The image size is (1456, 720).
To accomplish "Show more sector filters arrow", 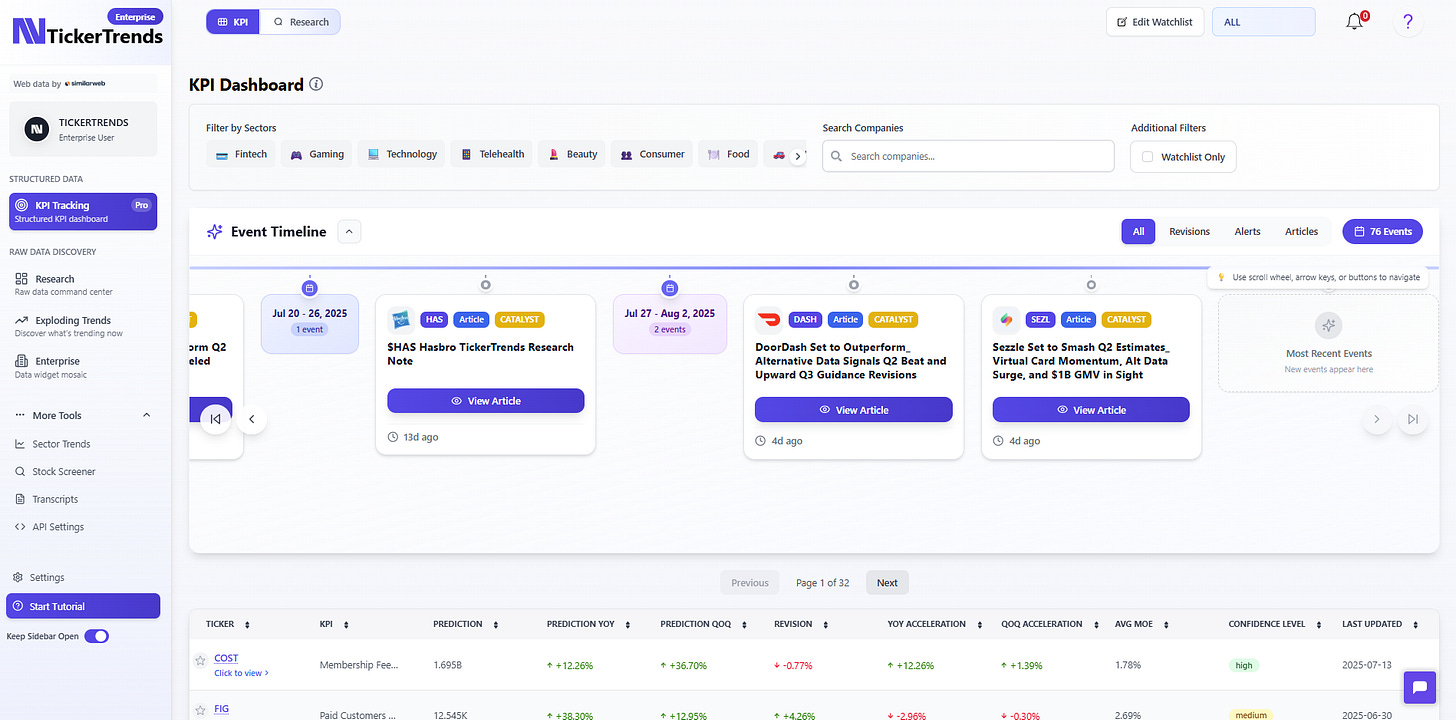I will (x=797, y=156).
